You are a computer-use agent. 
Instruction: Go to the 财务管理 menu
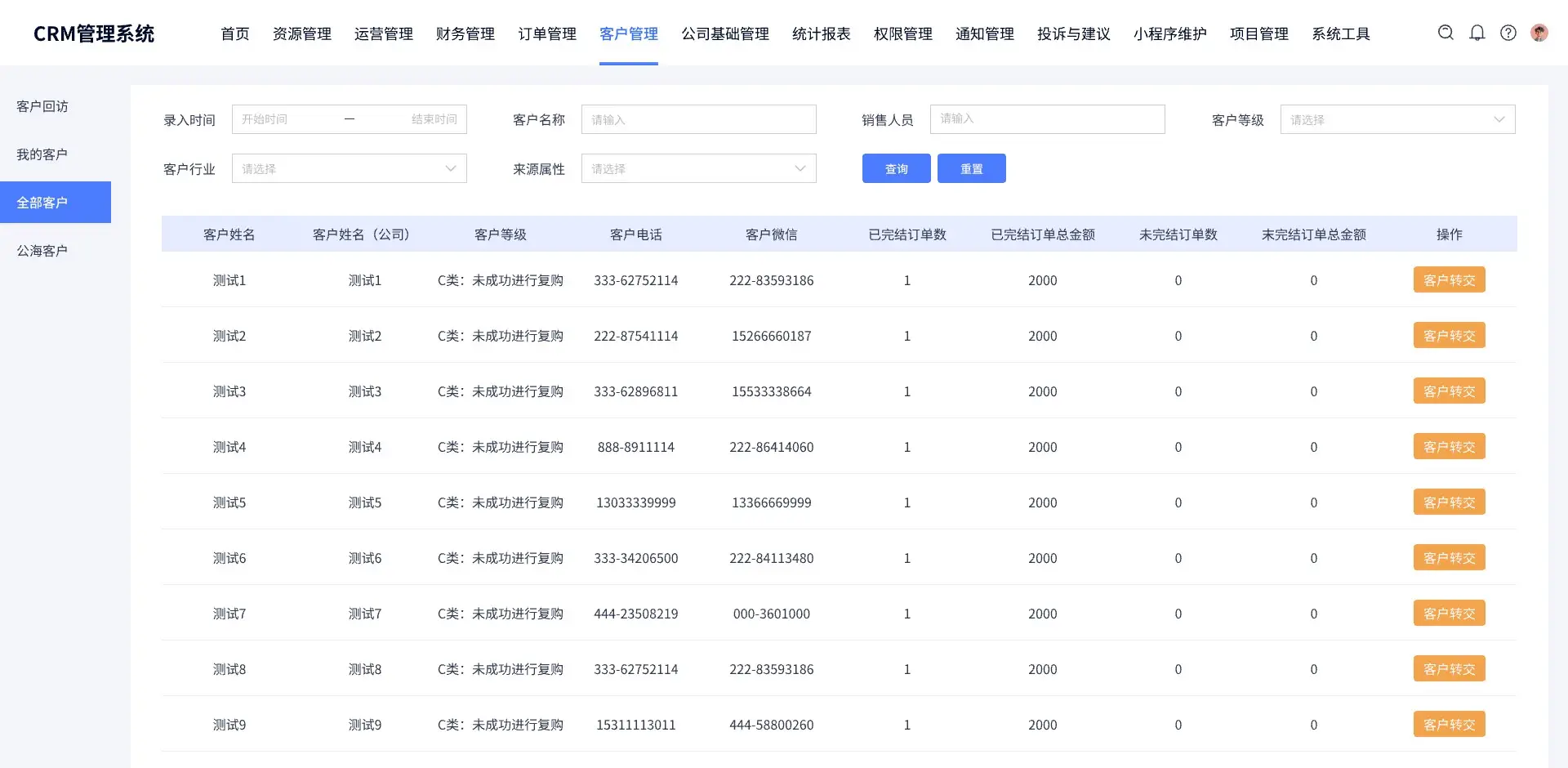click(x=465, y=33)
